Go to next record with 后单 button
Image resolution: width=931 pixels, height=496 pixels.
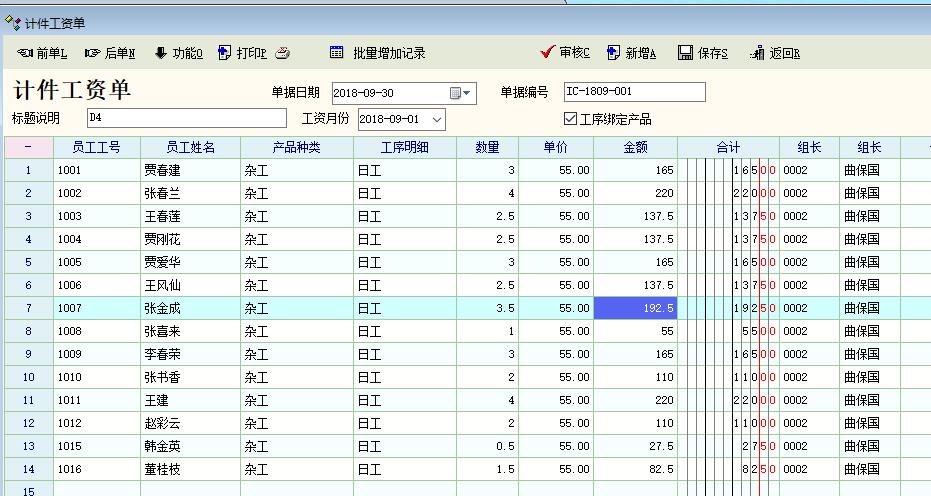pyautogui.click(x=110, y=53)
